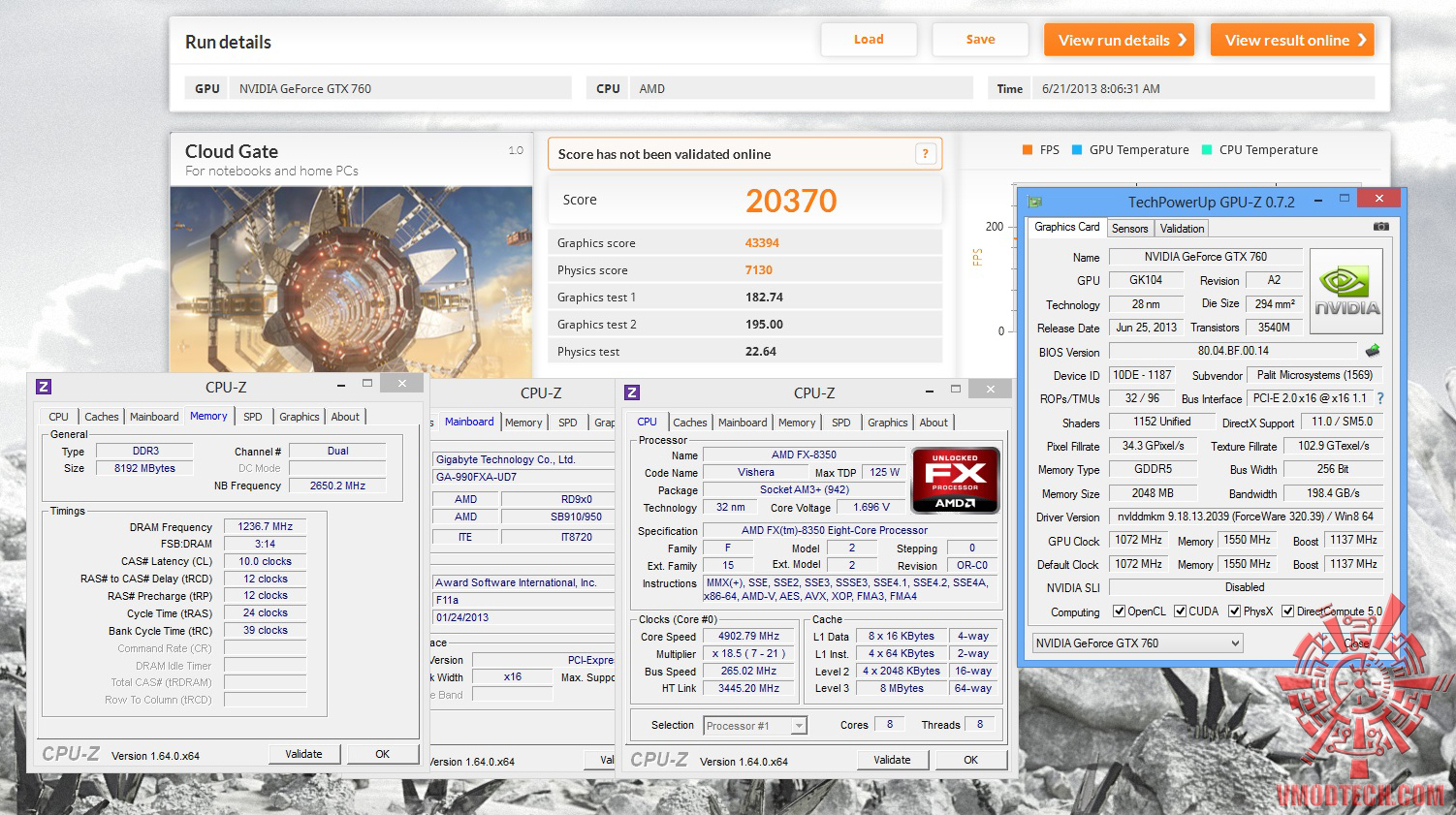Click the AMD FX Unlocked processor logo
The image size is (1456, 815).
point(955,480)
